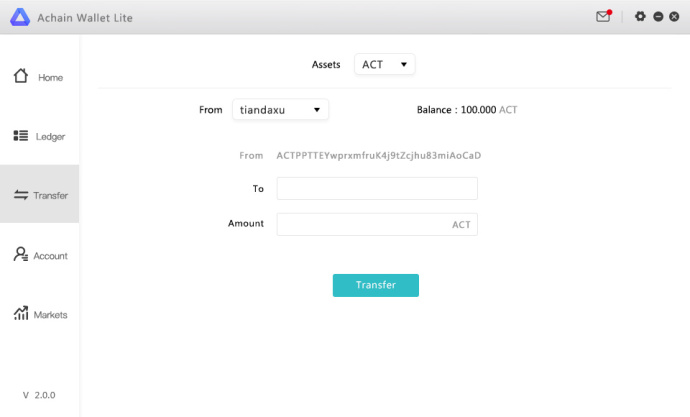
Task: Open the Account tab label
Action: (51, 256)
